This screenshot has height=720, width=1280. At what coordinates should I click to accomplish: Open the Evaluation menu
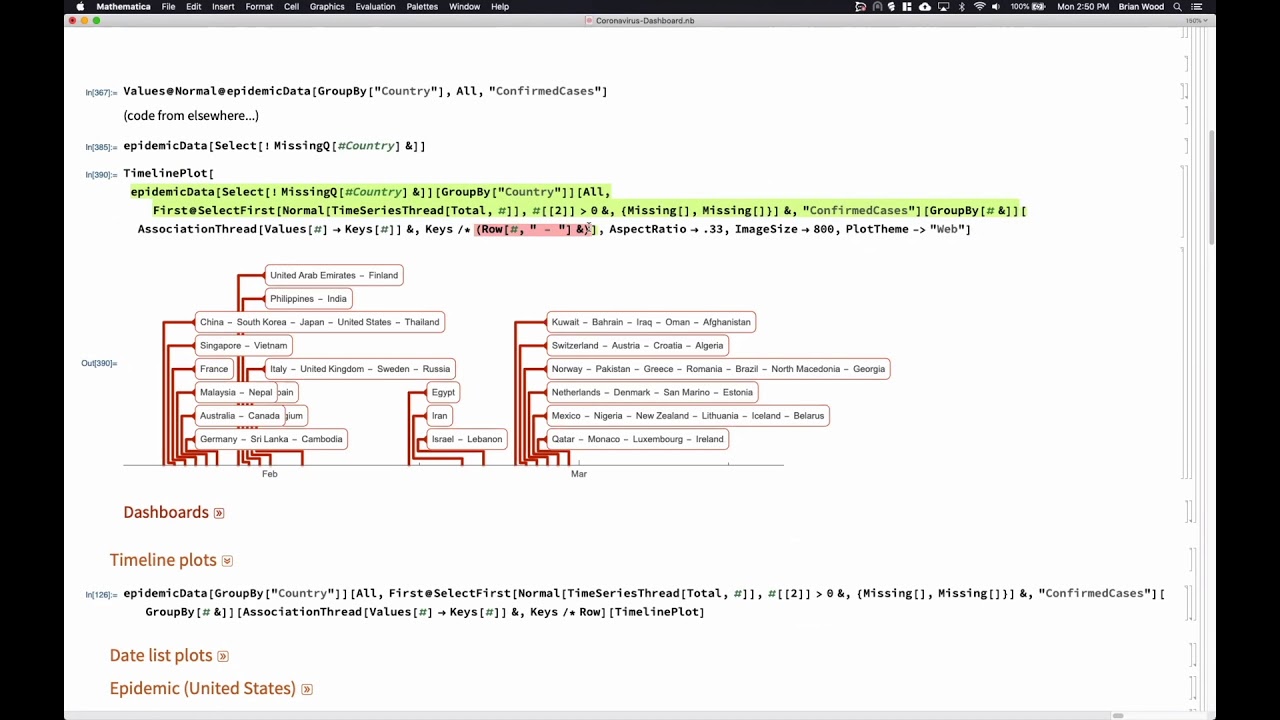[375, 6]
